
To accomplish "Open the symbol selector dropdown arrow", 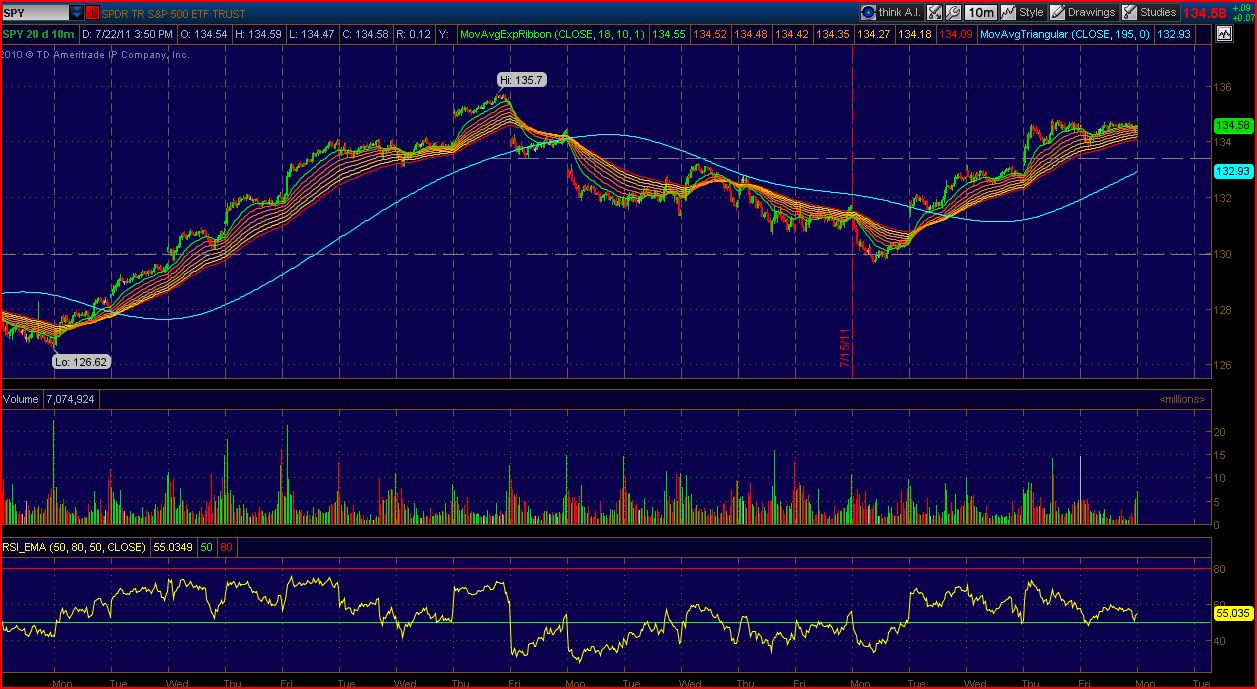I will click(76, 13).
